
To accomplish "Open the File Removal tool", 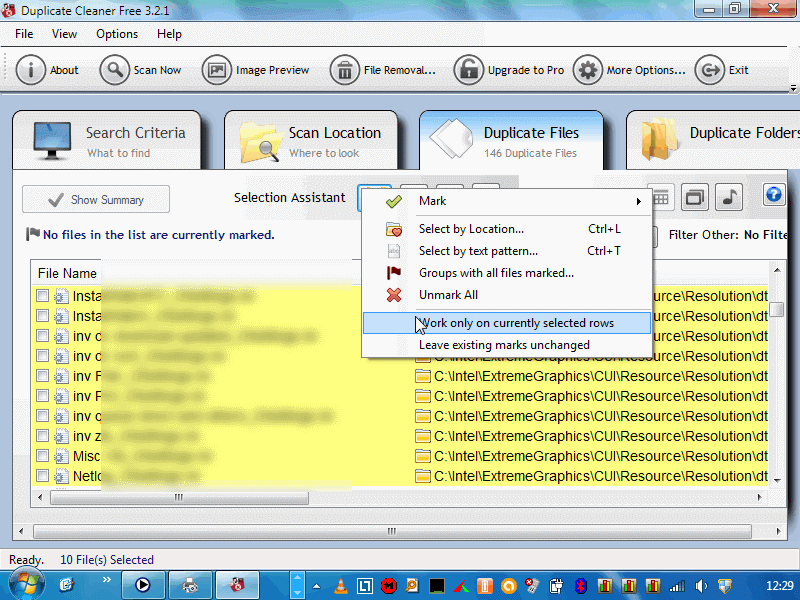I will [x=345, y=70].
